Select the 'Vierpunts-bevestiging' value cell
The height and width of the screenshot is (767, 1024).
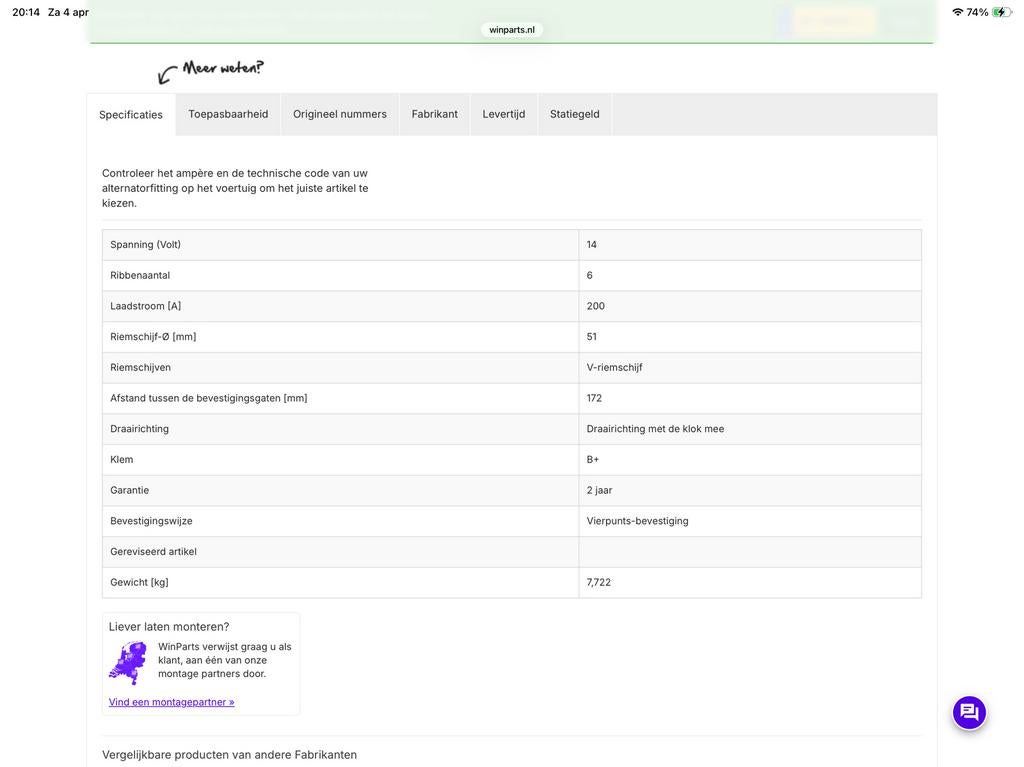638,521
